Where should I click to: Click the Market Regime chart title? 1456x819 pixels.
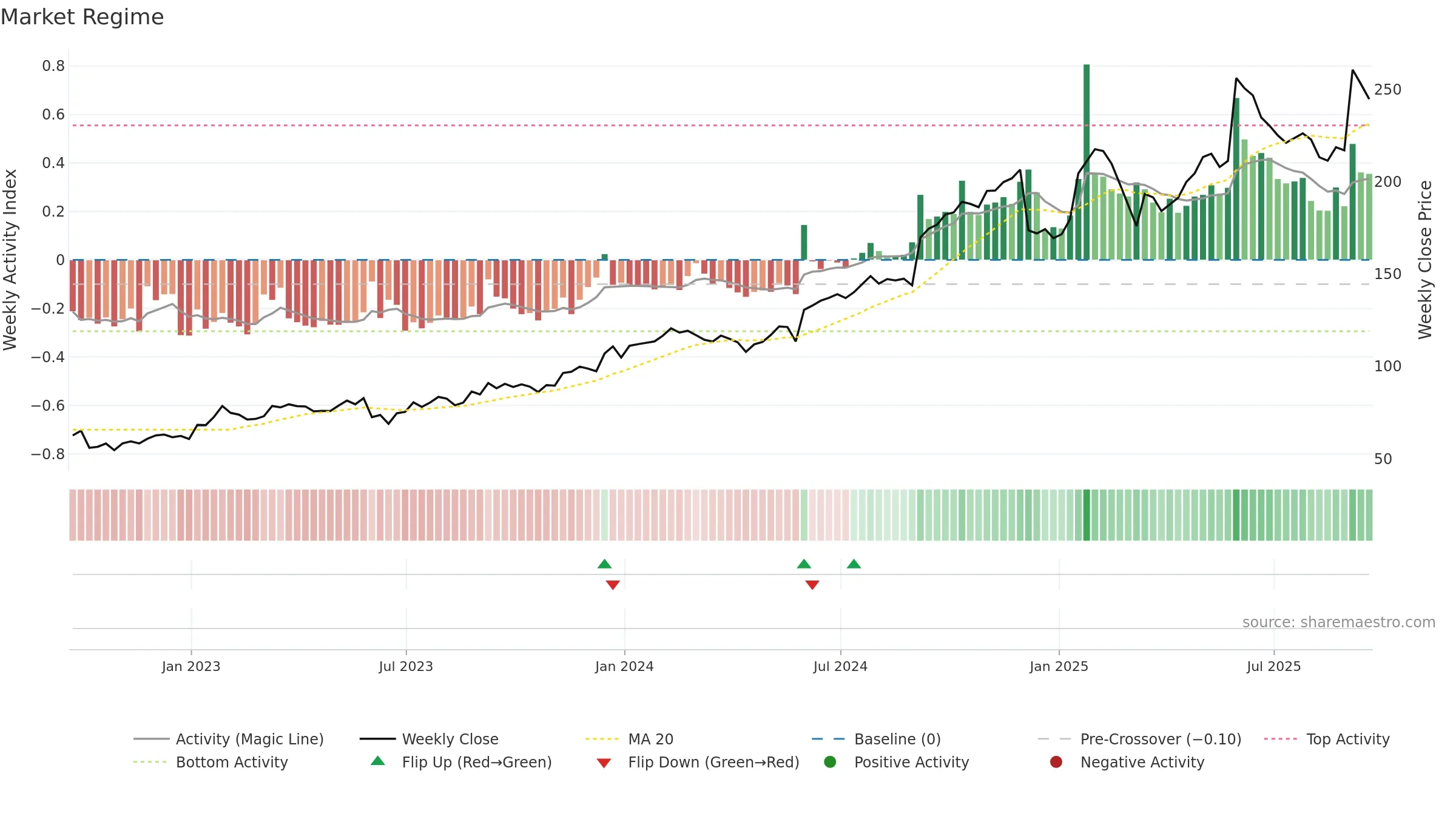[82, 17]
